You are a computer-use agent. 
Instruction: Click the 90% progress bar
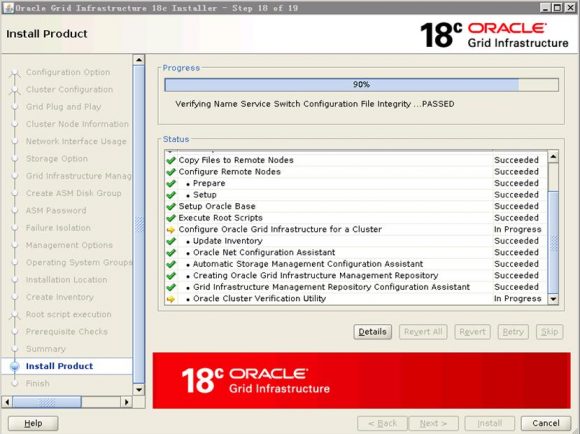(361, 85)
